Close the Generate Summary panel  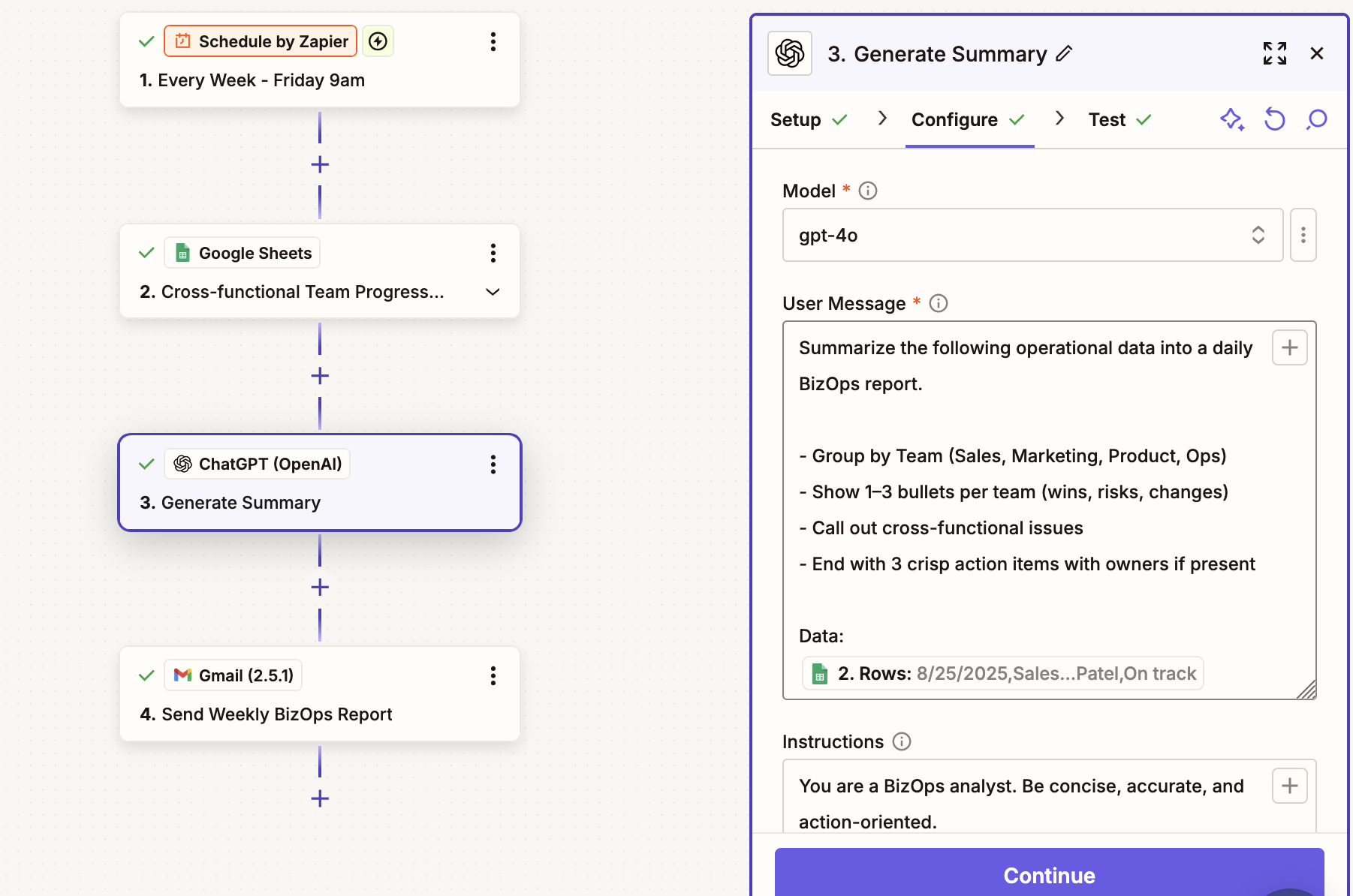(1317, 53)
